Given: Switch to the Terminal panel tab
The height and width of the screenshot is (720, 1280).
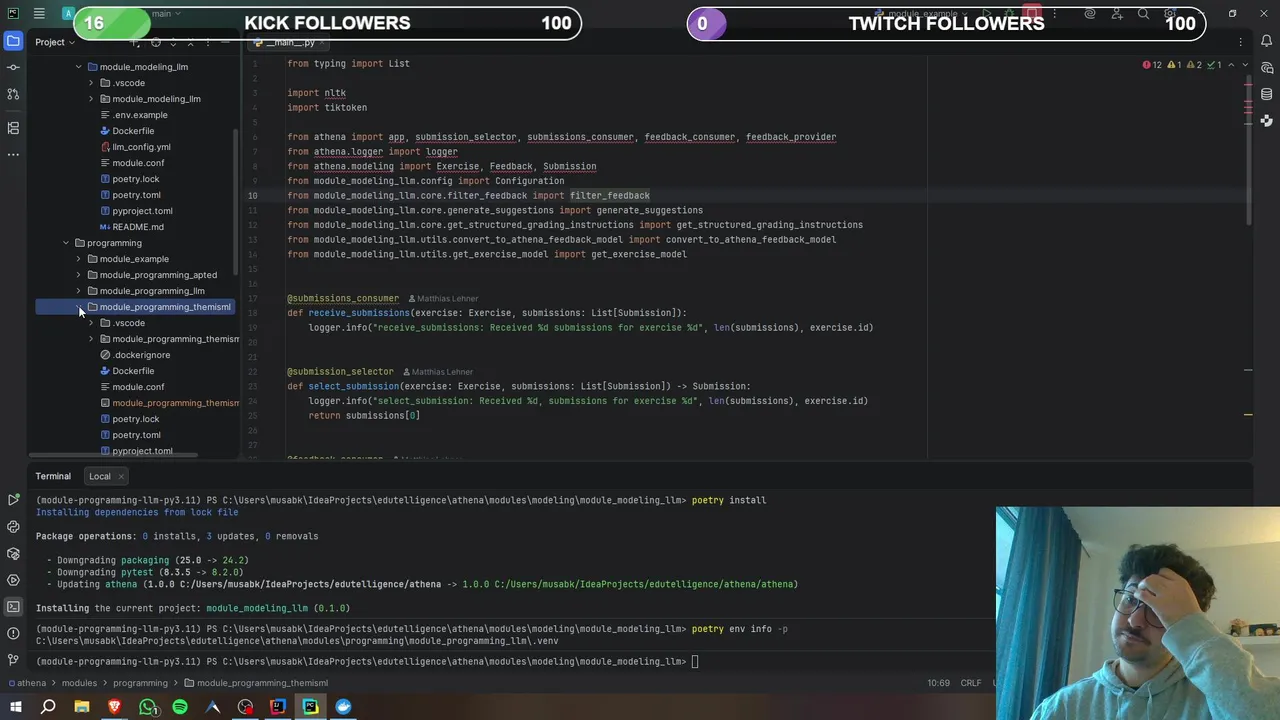Looking at the screenshot, I should [53, 476].
